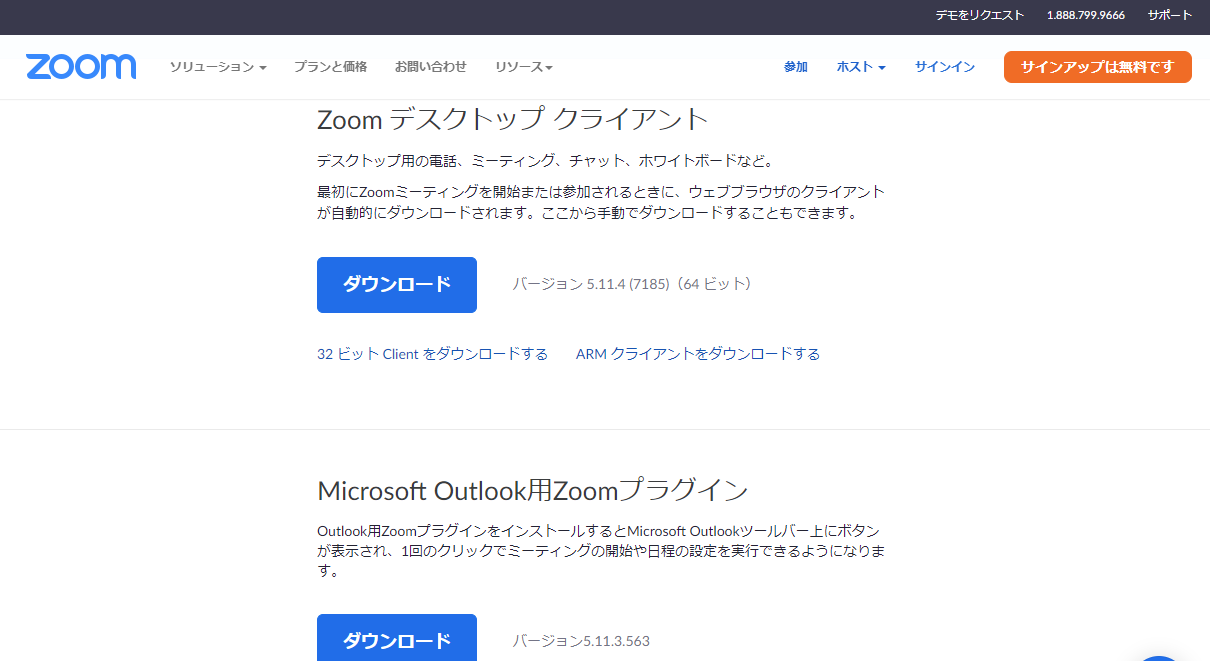
Task: Go to プランと価格 page
Action: [330, 67]
